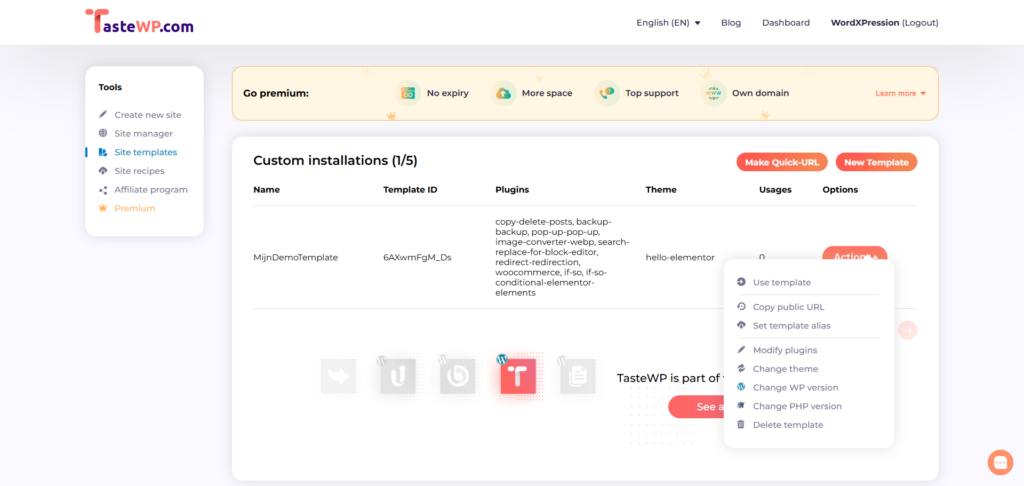The image size is (1024, 486).
Task: Select Change theme menu entry
Action: (785, 368)
